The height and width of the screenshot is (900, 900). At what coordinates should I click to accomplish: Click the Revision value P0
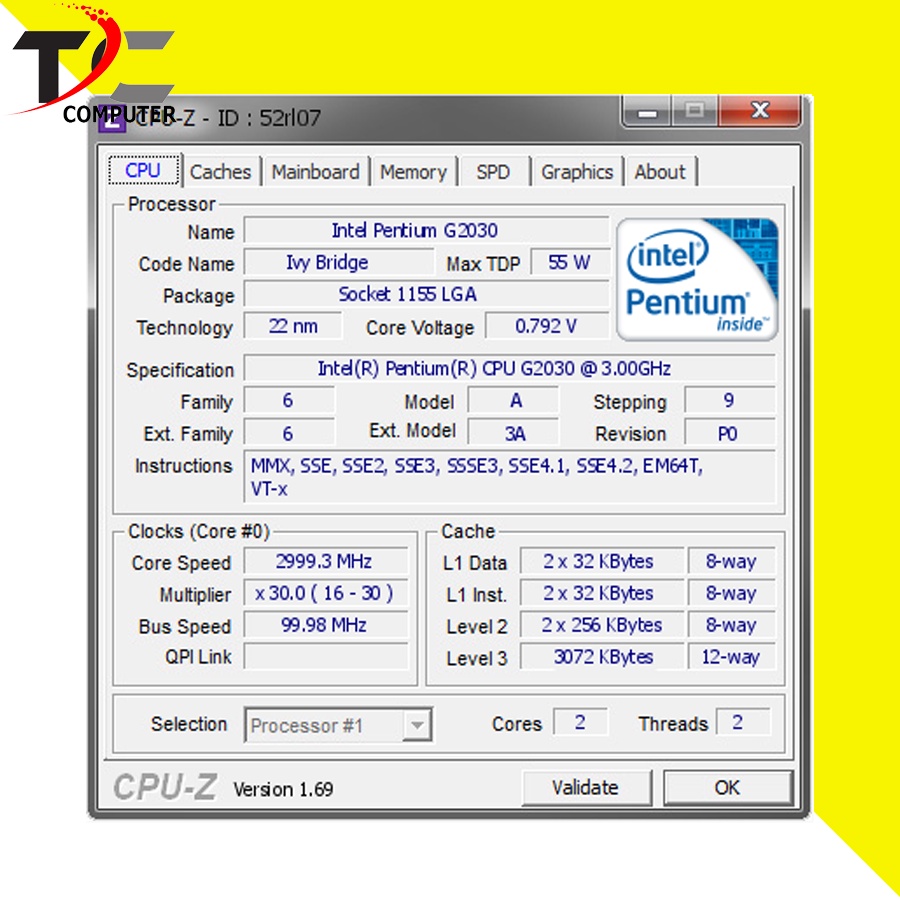[x=730, y=433]
